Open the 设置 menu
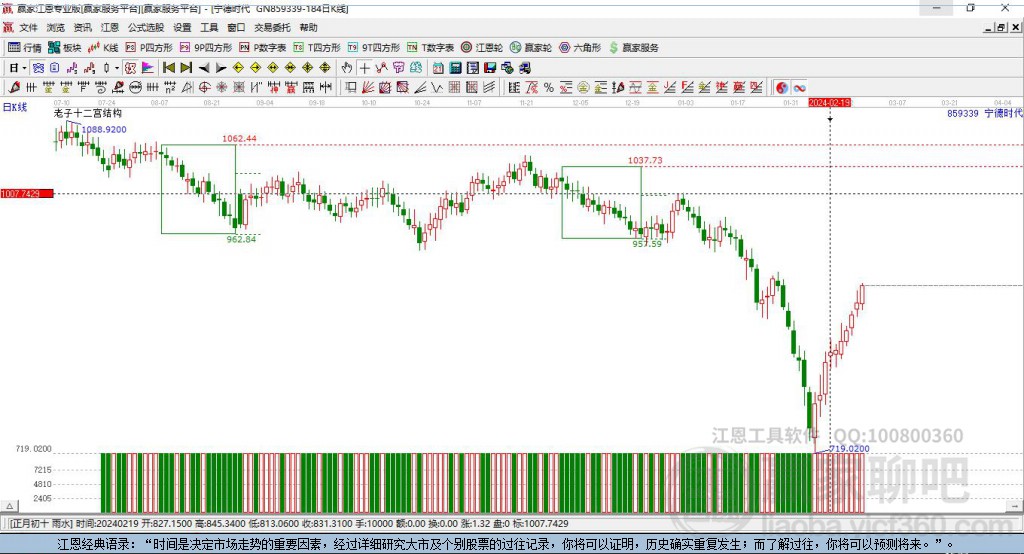1024x554 pixels. (182, 27)
